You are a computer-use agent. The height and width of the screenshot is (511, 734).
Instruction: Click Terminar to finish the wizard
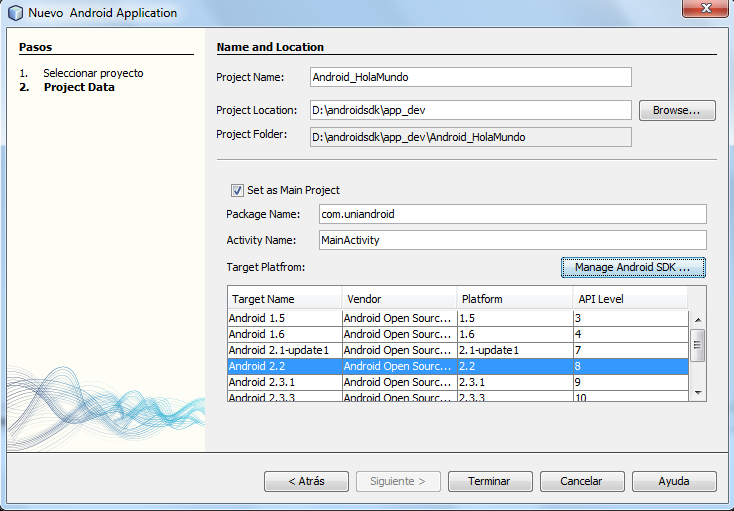[489, 481]
